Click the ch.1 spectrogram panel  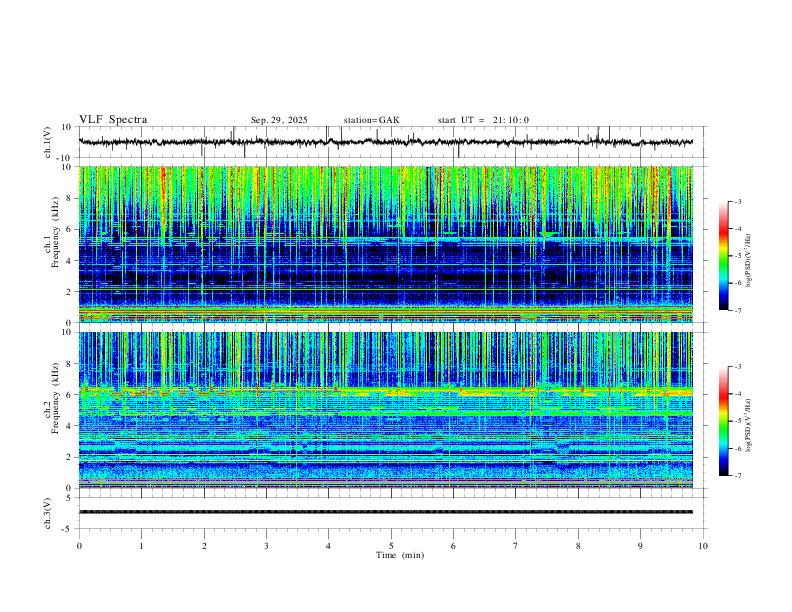point(385,244)
